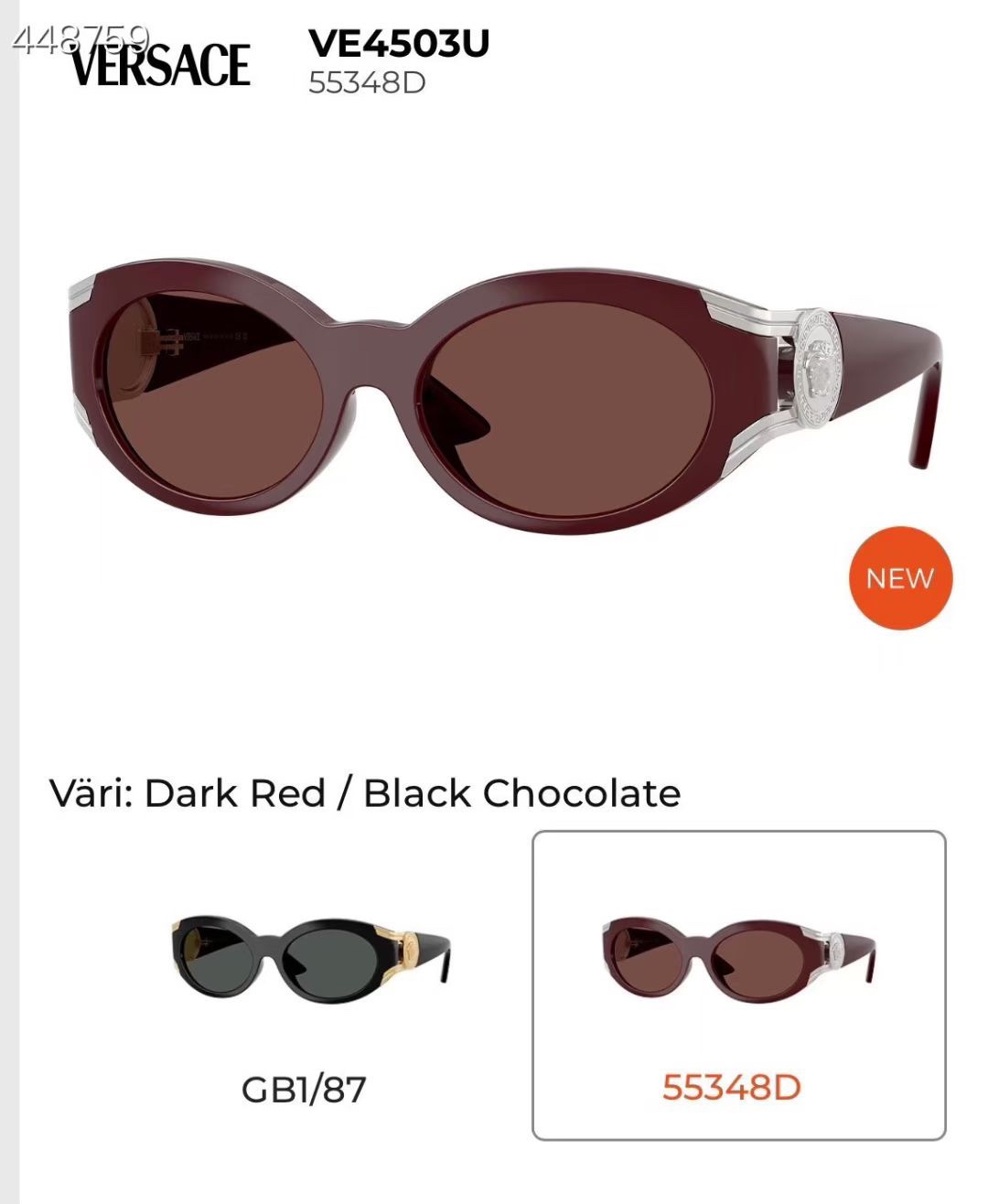
Task: Click the orange 55348D color code label
Action: pyautogui.click(x=732, y=1087)
